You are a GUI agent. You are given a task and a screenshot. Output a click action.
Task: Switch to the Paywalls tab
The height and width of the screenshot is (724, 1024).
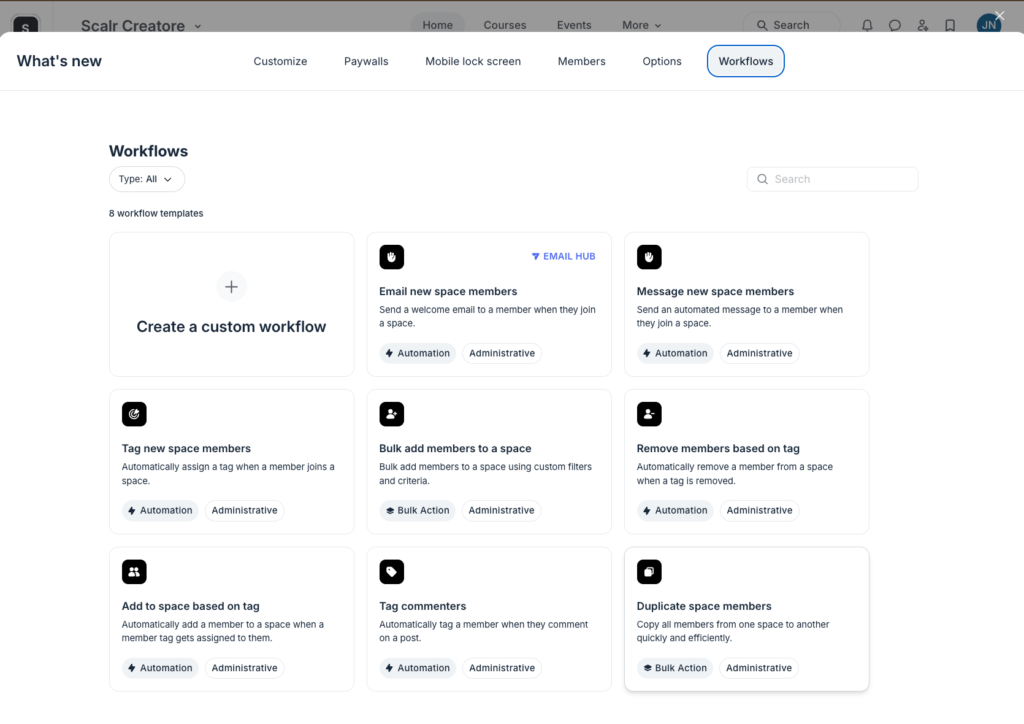366,61
